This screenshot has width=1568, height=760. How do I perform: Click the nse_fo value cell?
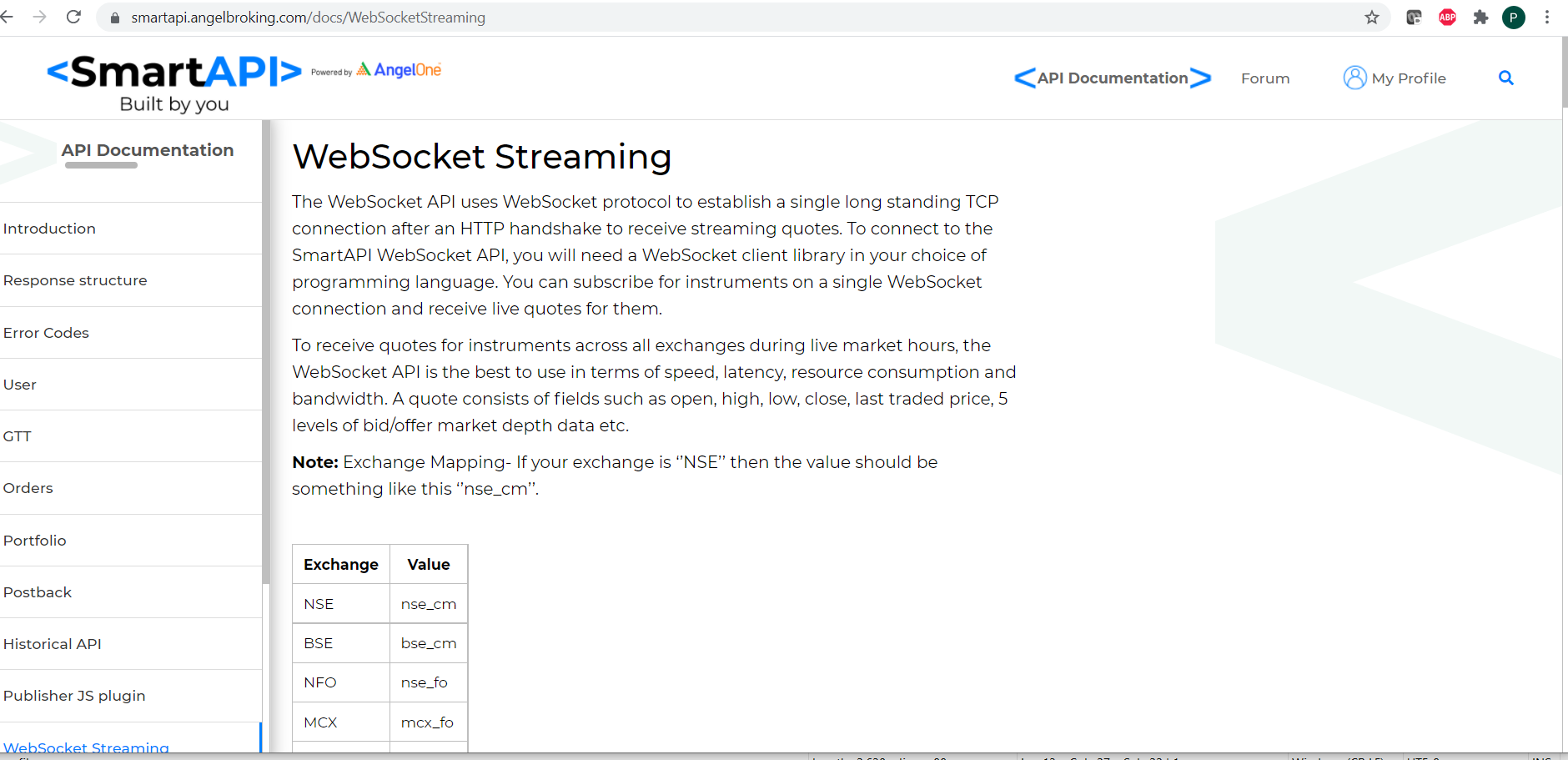429,682
